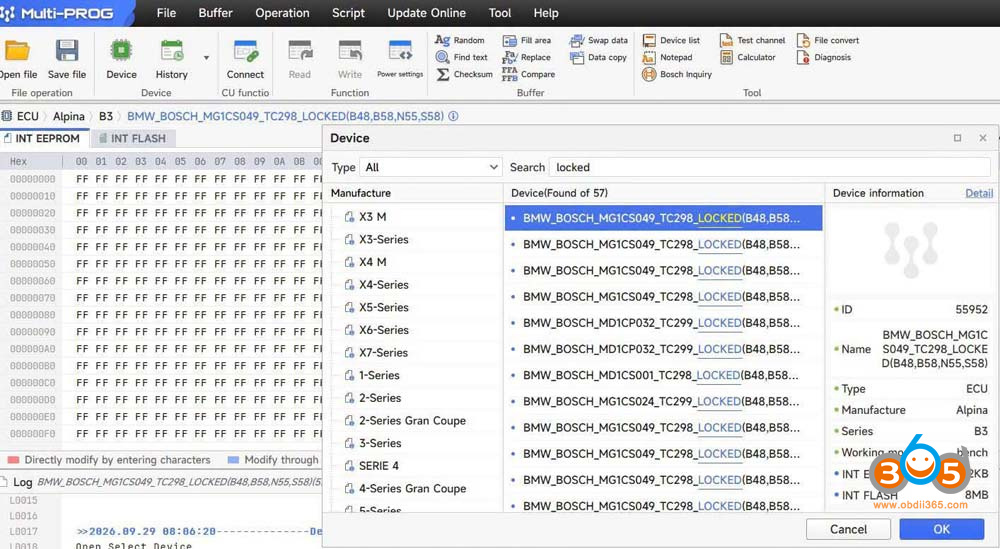The width and height of the screenshot is (1000, 549).
Task: Select X6-Series in Manufacture tree
Action: click(383, 330)
